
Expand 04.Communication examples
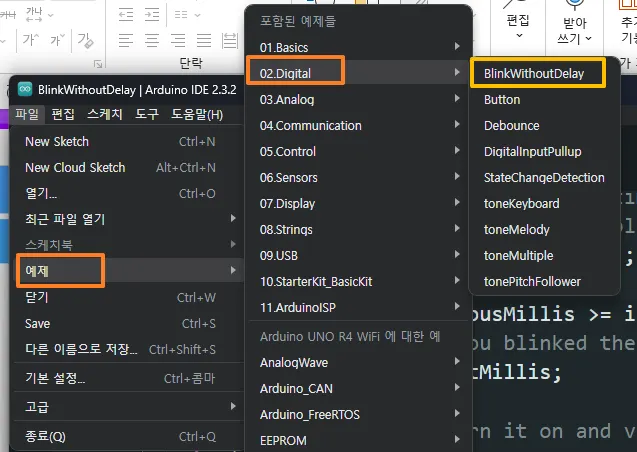(359, 125)
